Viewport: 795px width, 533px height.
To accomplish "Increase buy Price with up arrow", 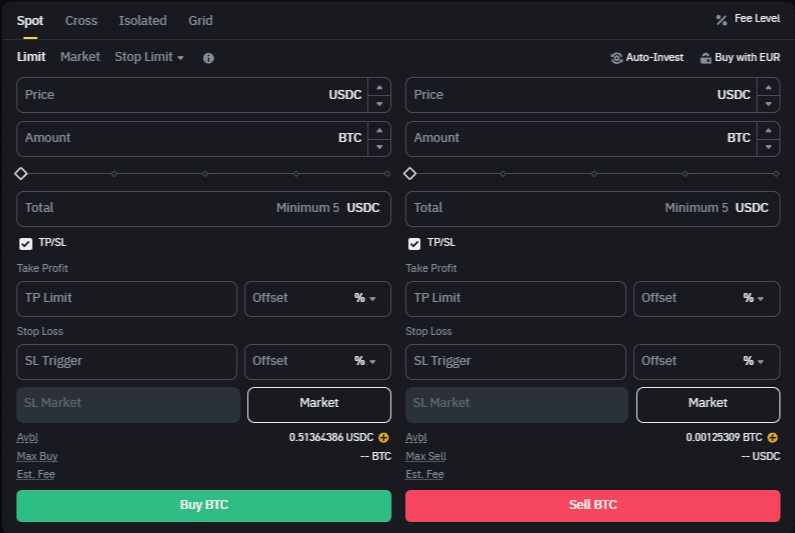I will (379, 87).
